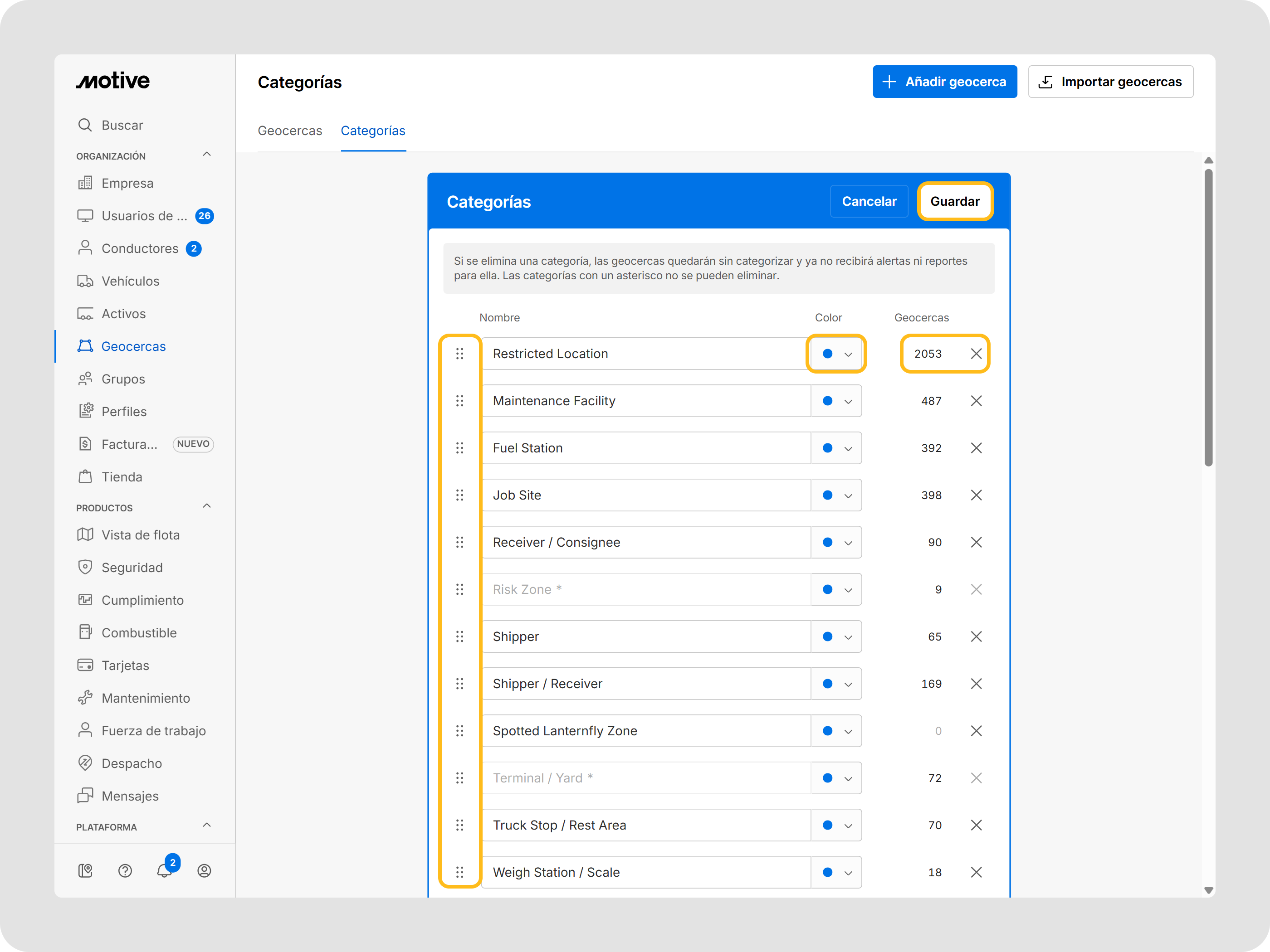Click the drag handle beside Maintenance Facility
The image size is (1270, 952).
459,401
